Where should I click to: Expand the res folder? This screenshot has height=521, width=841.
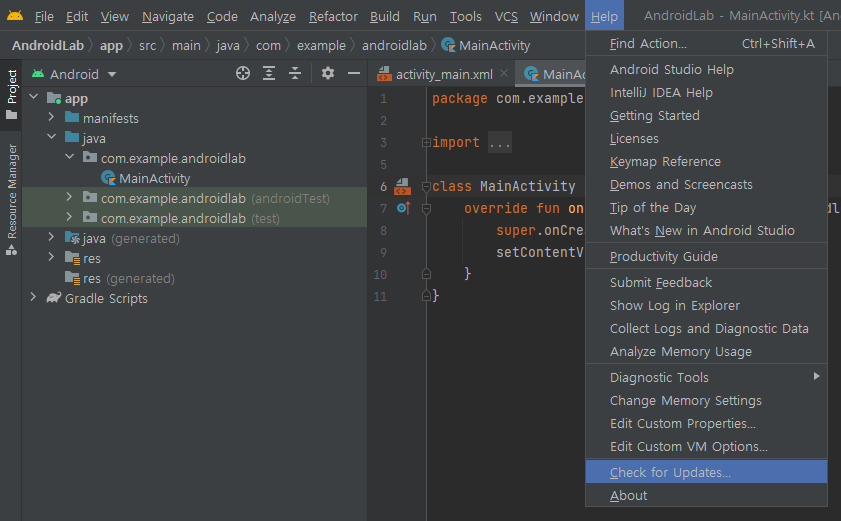[x=51, y=257]
